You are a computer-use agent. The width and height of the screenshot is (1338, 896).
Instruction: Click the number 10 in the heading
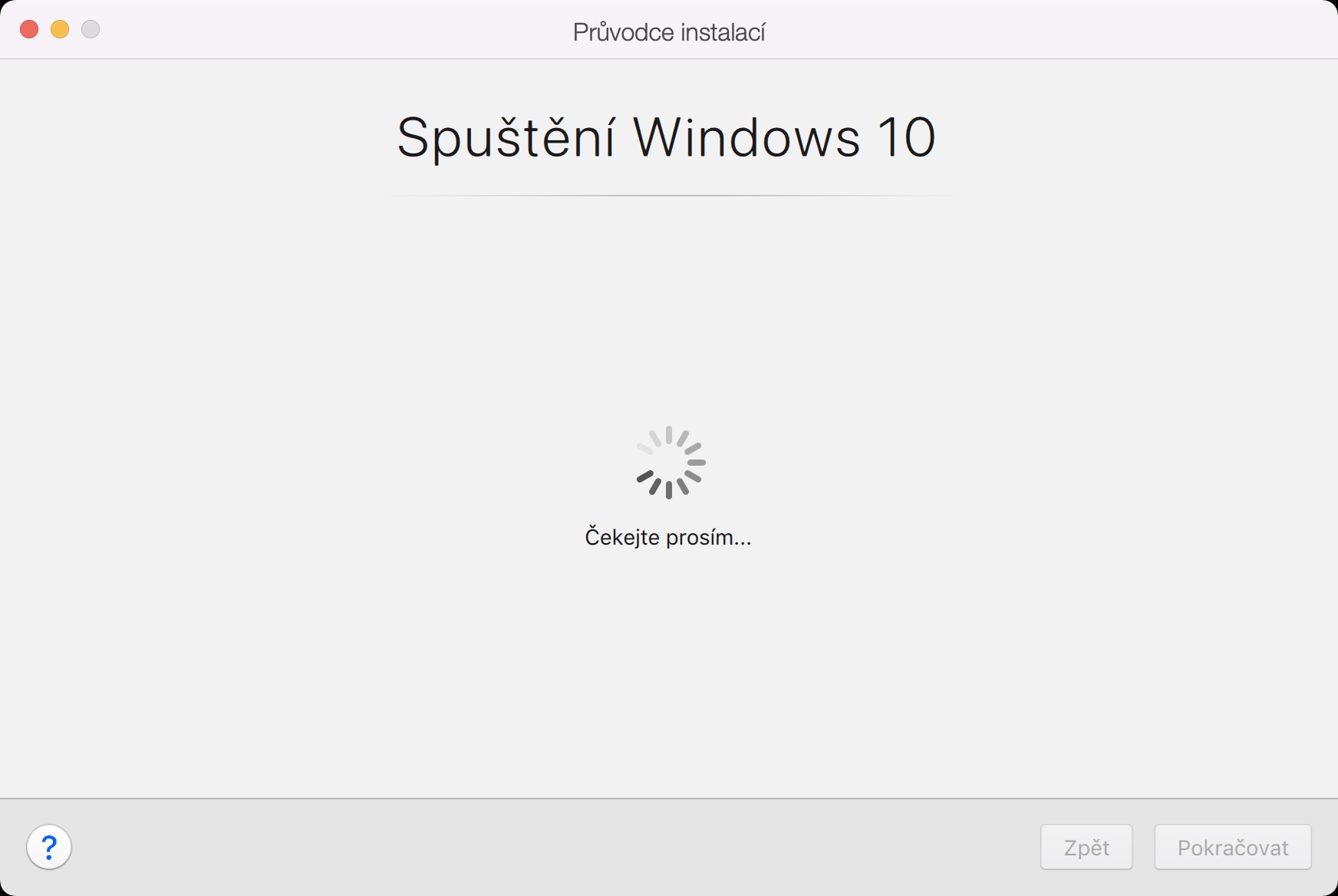click(907, 138)
